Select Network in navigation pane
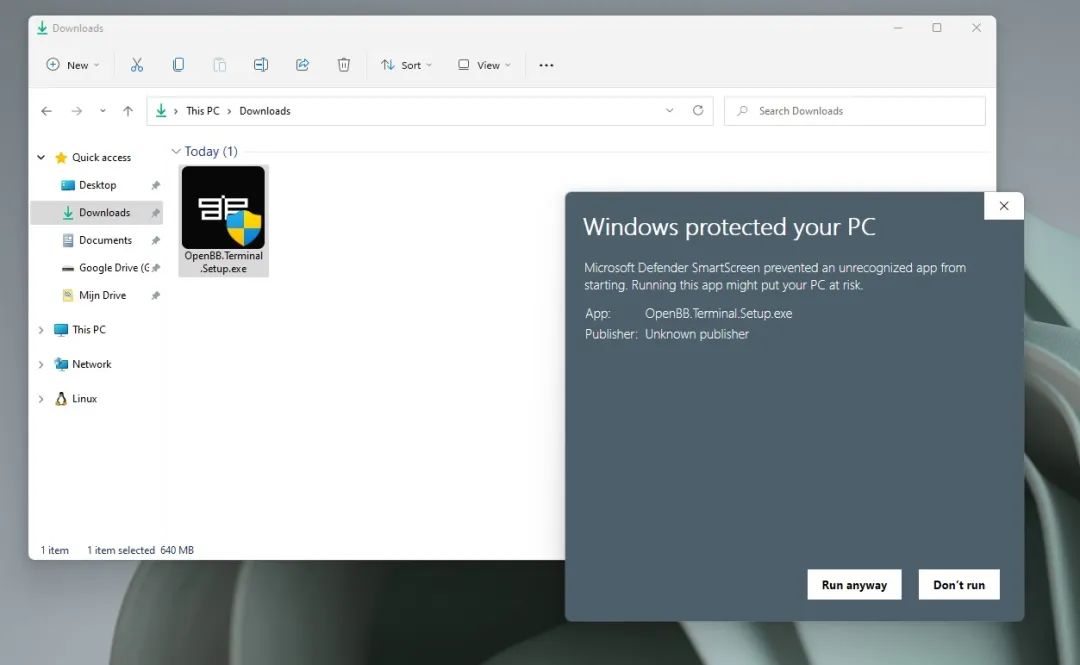The width and height of the screenshot is (1080, 665). [x=92, y=364]
